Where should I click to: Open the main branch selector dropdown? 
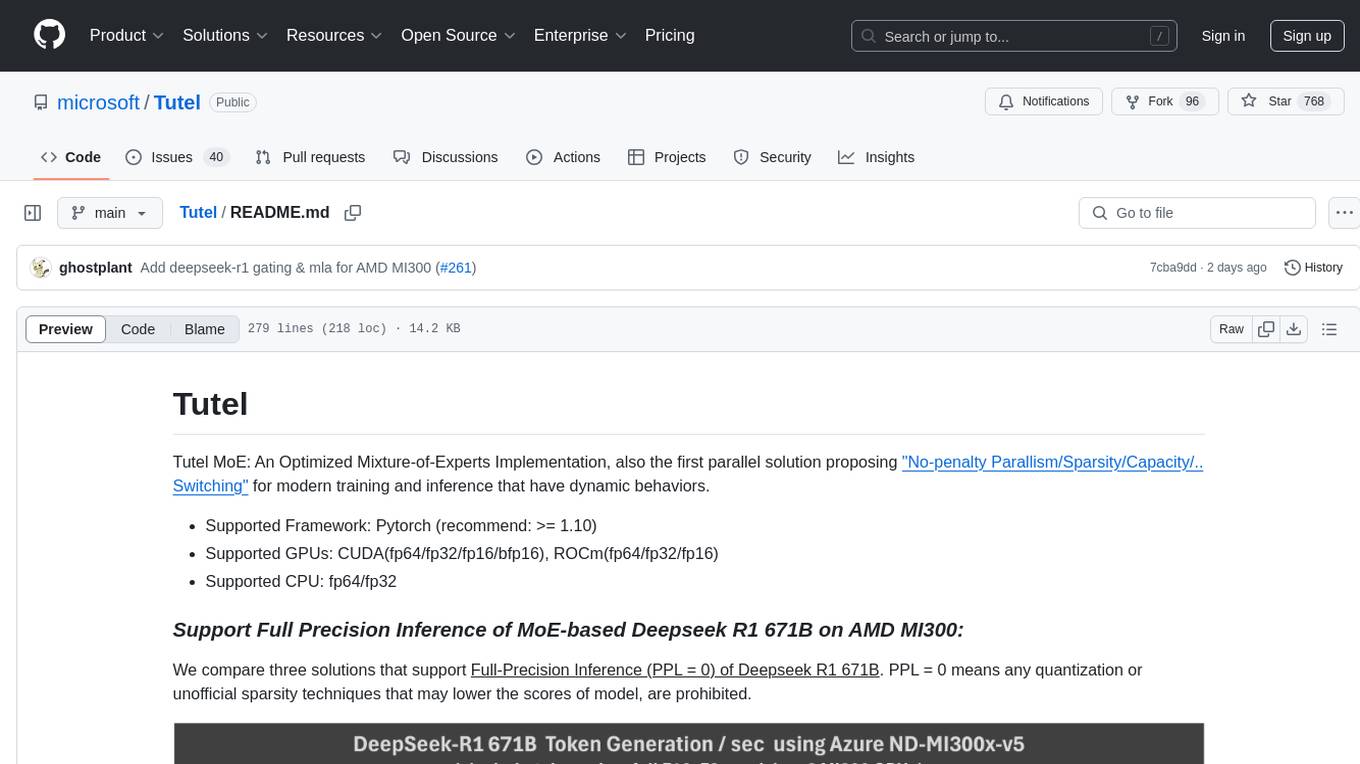click(x=110, y=213)
